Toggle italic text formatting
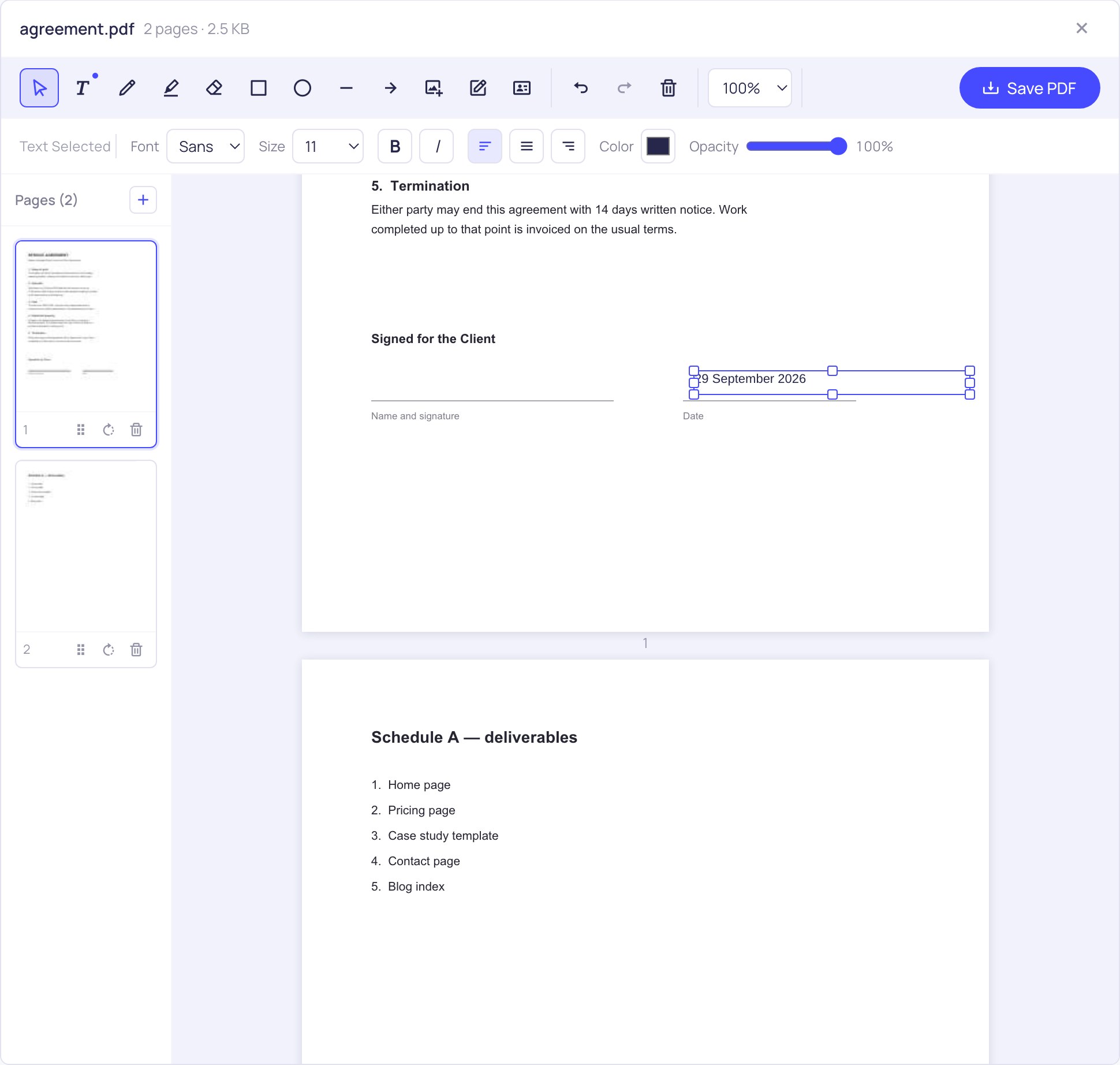The image size is (1120, 1065). 436,146
